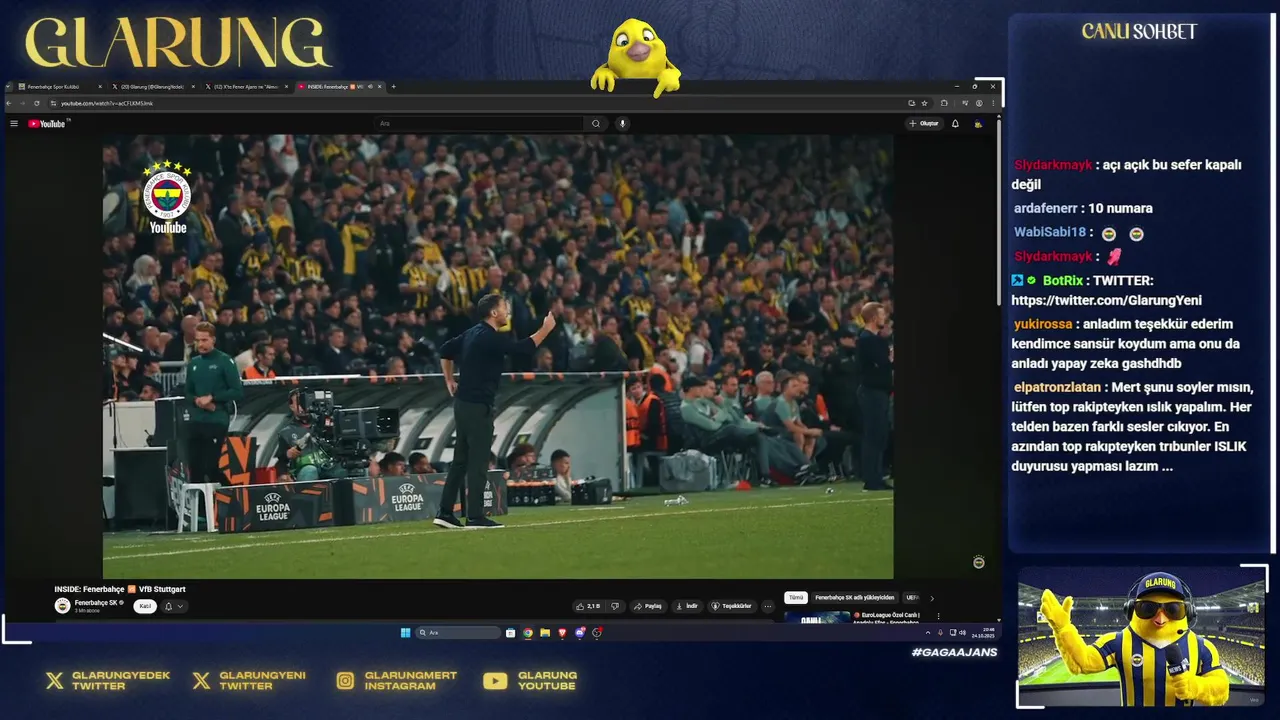Switch to the Fenerbahçe Spor Kulübü tab
1280x720 pixels.
coord(60,87)
